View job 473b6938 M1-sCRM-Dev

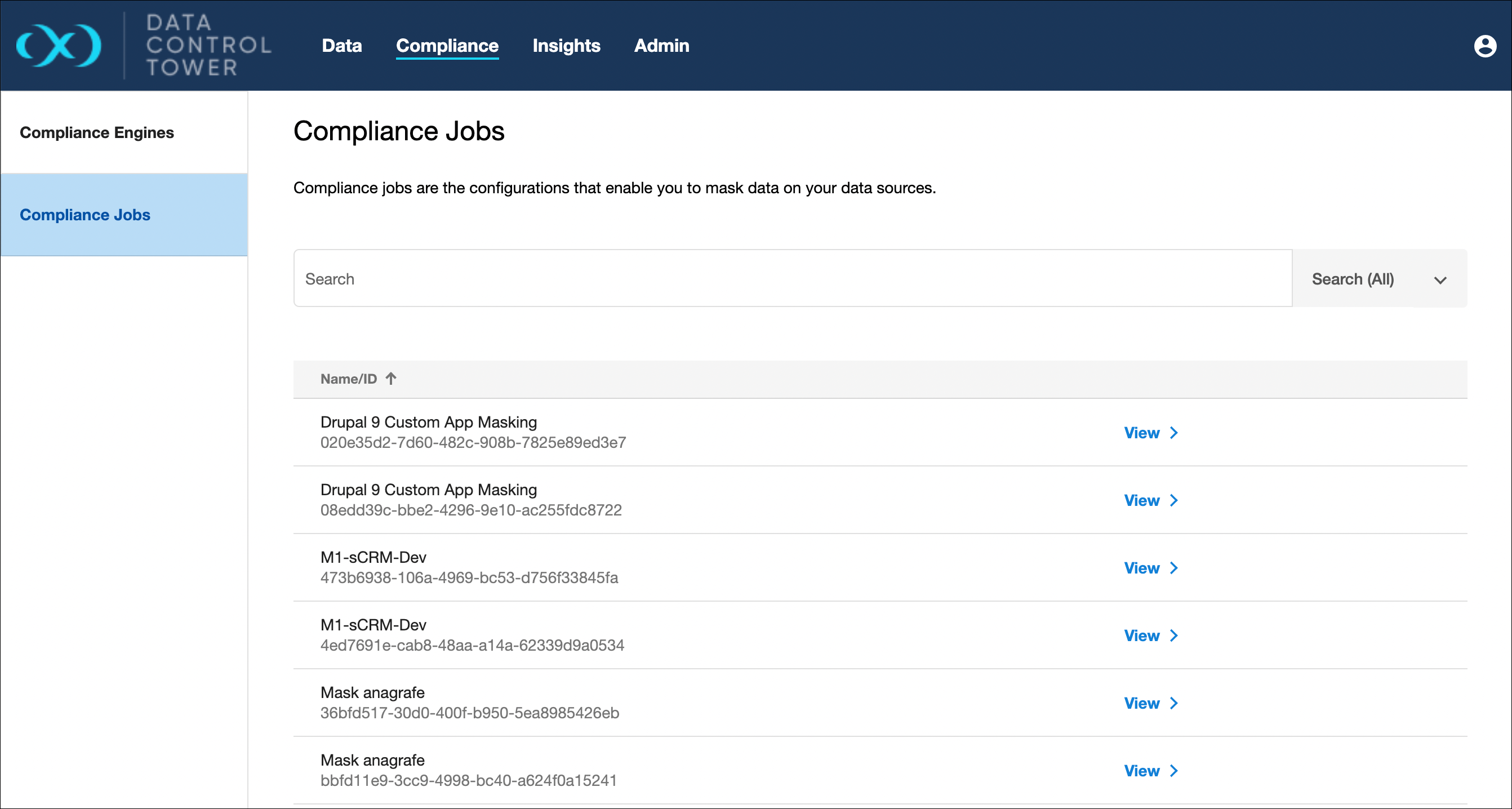tap(1142, 568)
